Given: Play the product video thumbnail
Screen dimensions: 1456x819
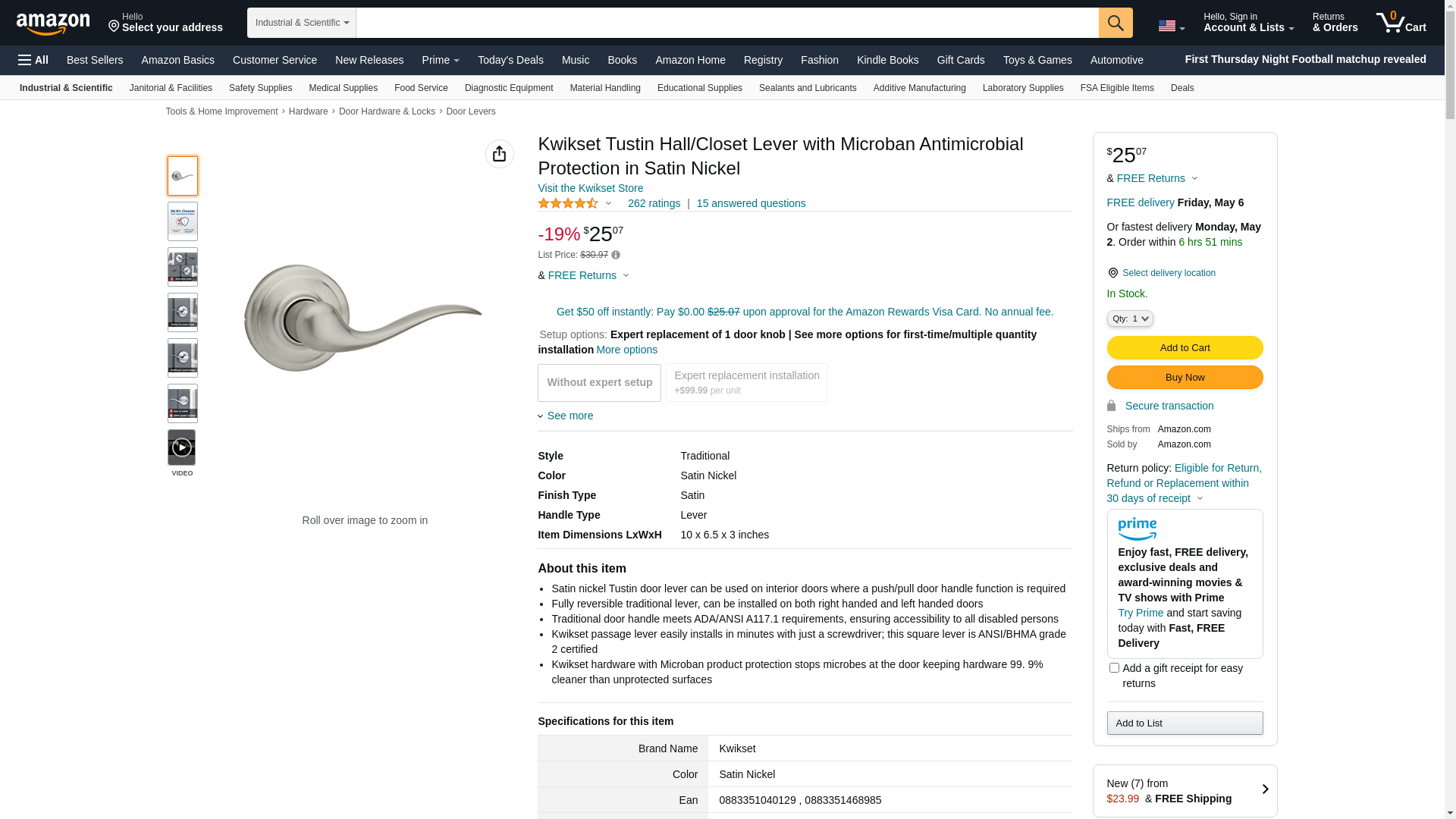Looking at the screenshot, I should tap(182, 447).
